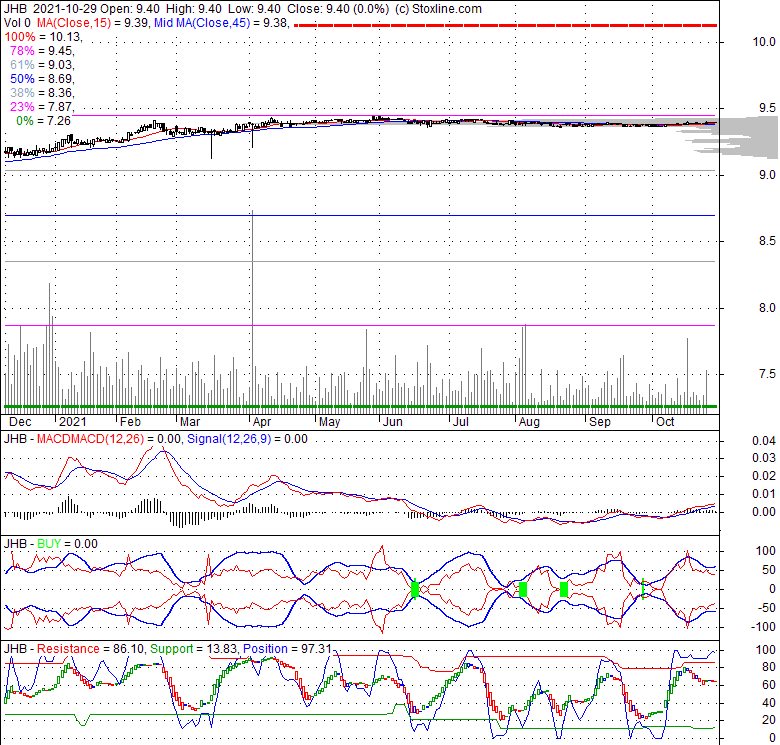Click the BUY = 0.00 indicator label
780x745 pixels.
coord(67,544)
